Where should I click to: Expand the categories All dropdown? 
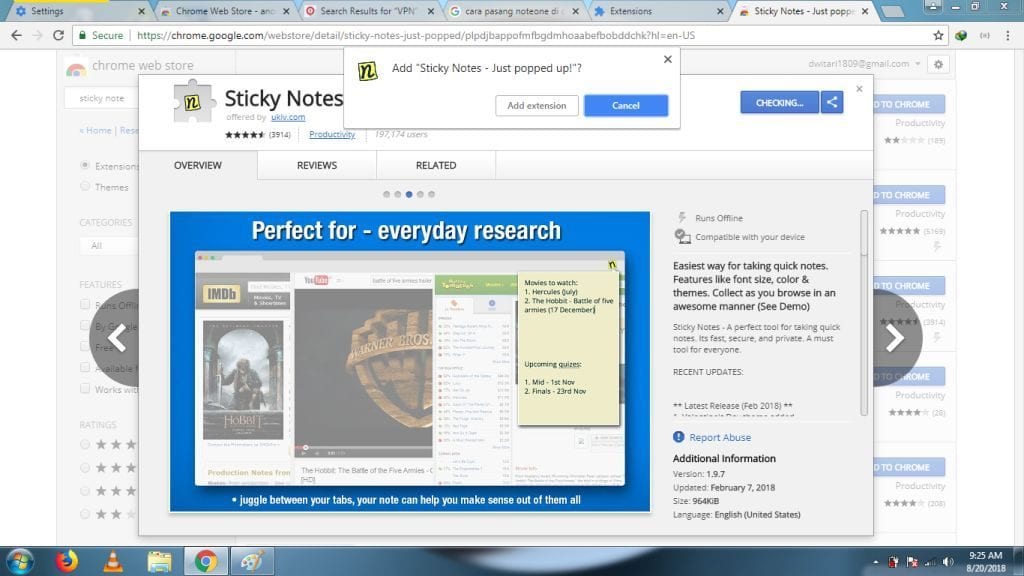108,245
